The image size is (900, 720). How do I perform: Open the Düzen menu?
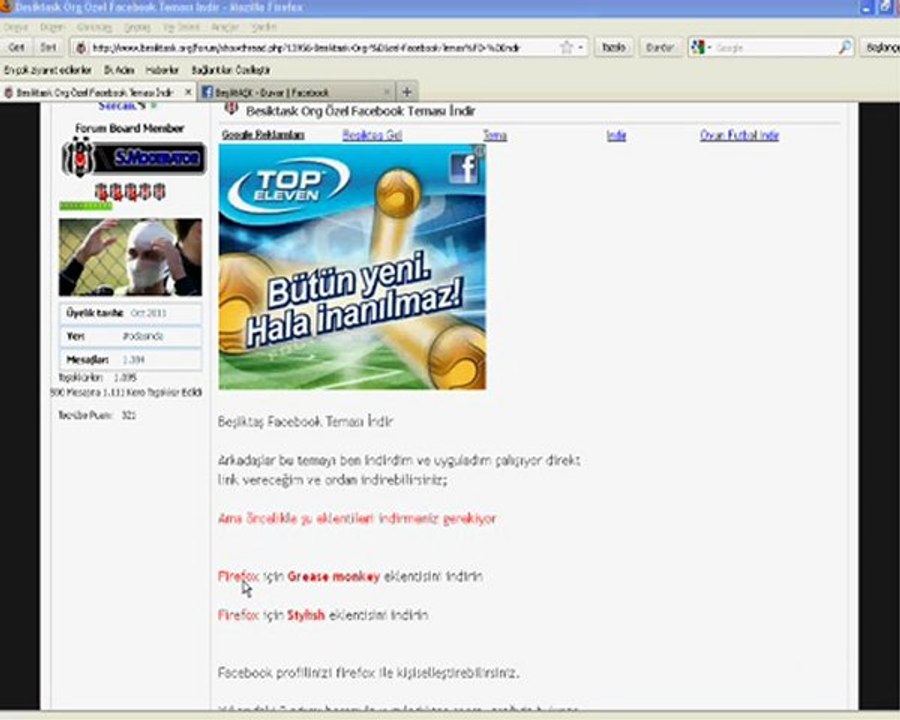52,27
